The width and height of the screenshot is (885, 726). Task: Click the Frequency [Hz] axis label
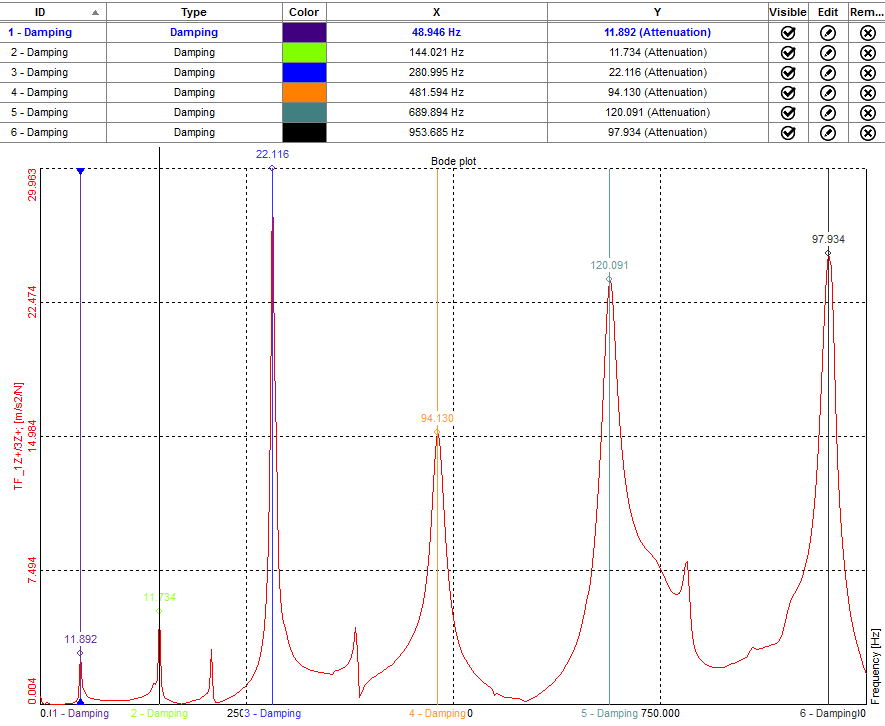875,667
